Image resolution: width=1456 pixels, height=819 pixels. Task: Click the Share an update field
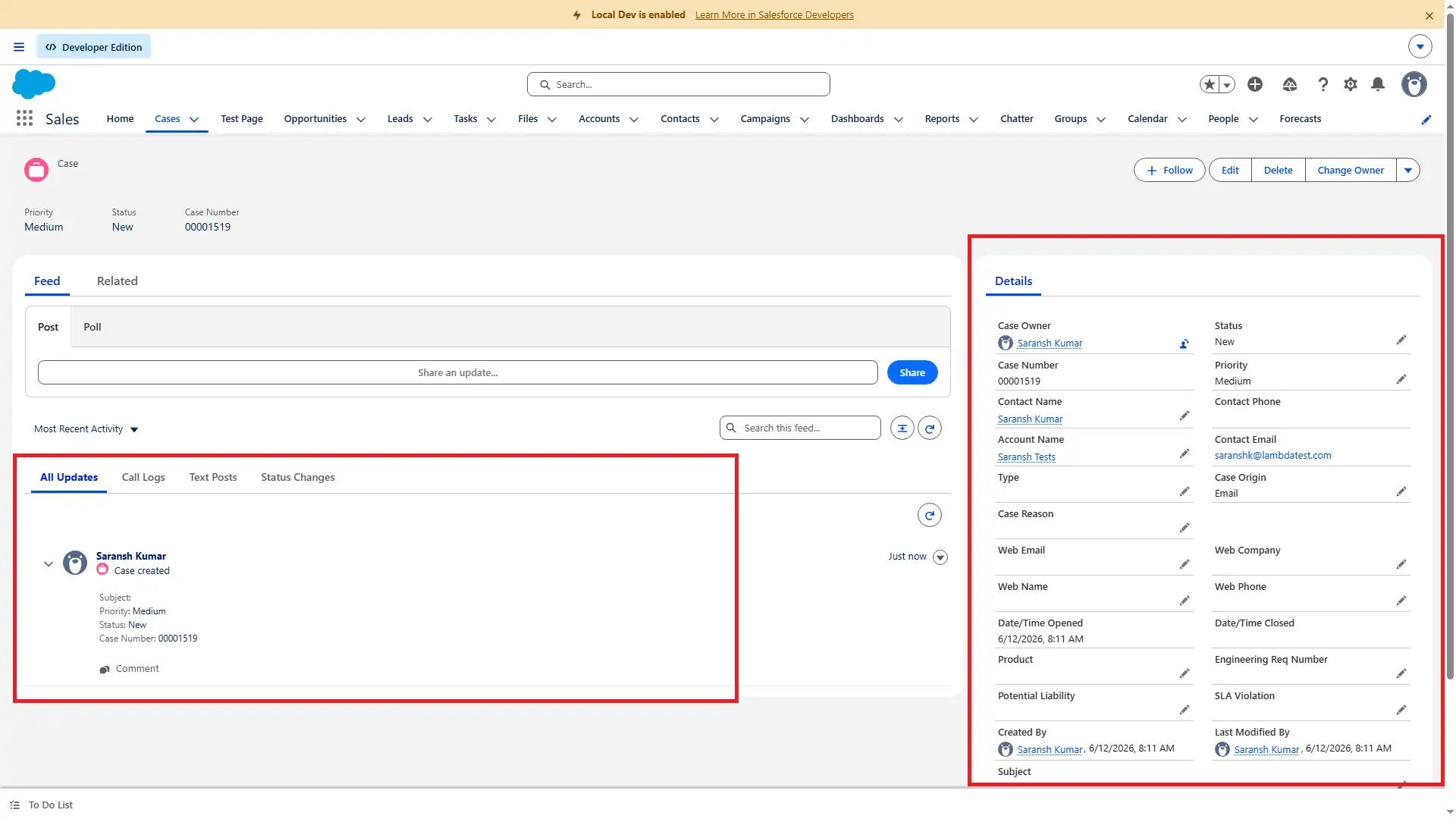tap(458, 373)
